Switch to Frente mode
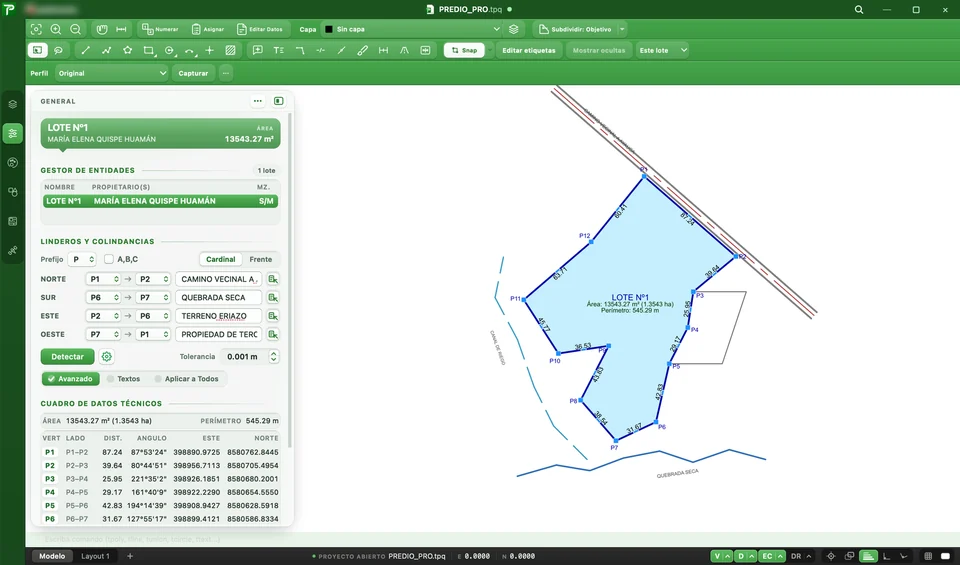 (261, 260)
